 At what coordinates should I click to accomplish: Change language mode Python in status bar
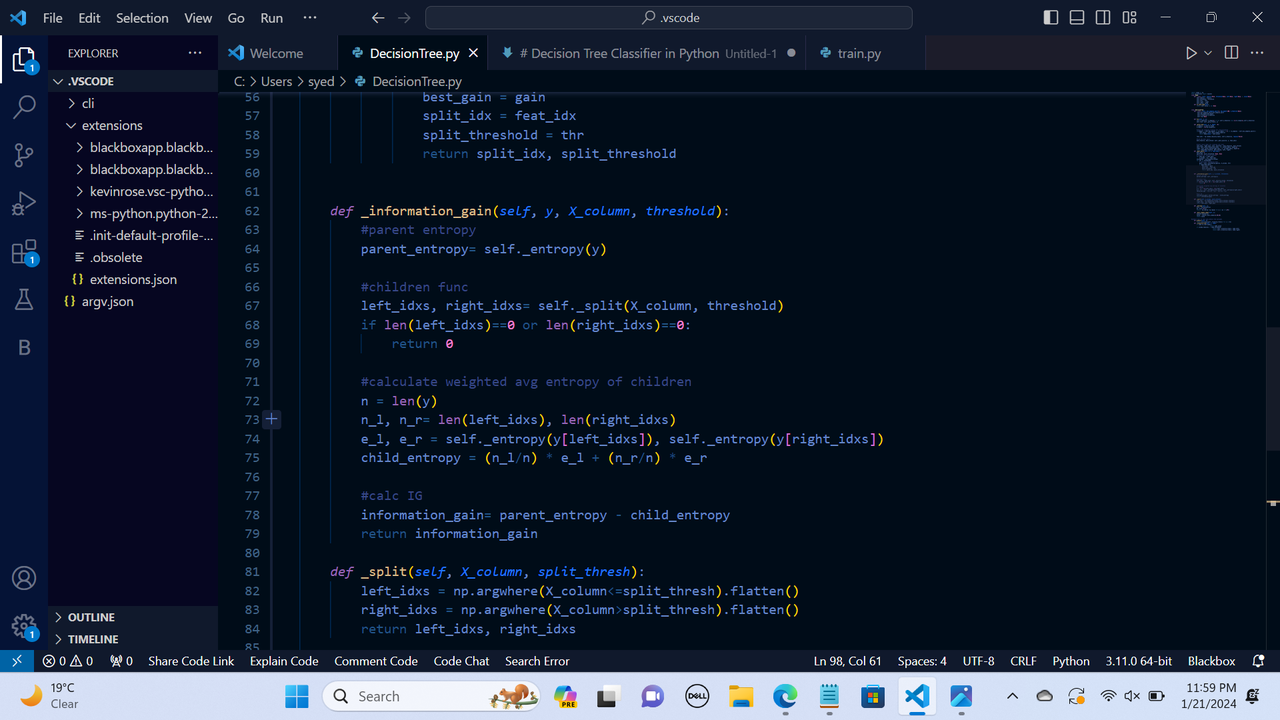tap(1071, 661)
